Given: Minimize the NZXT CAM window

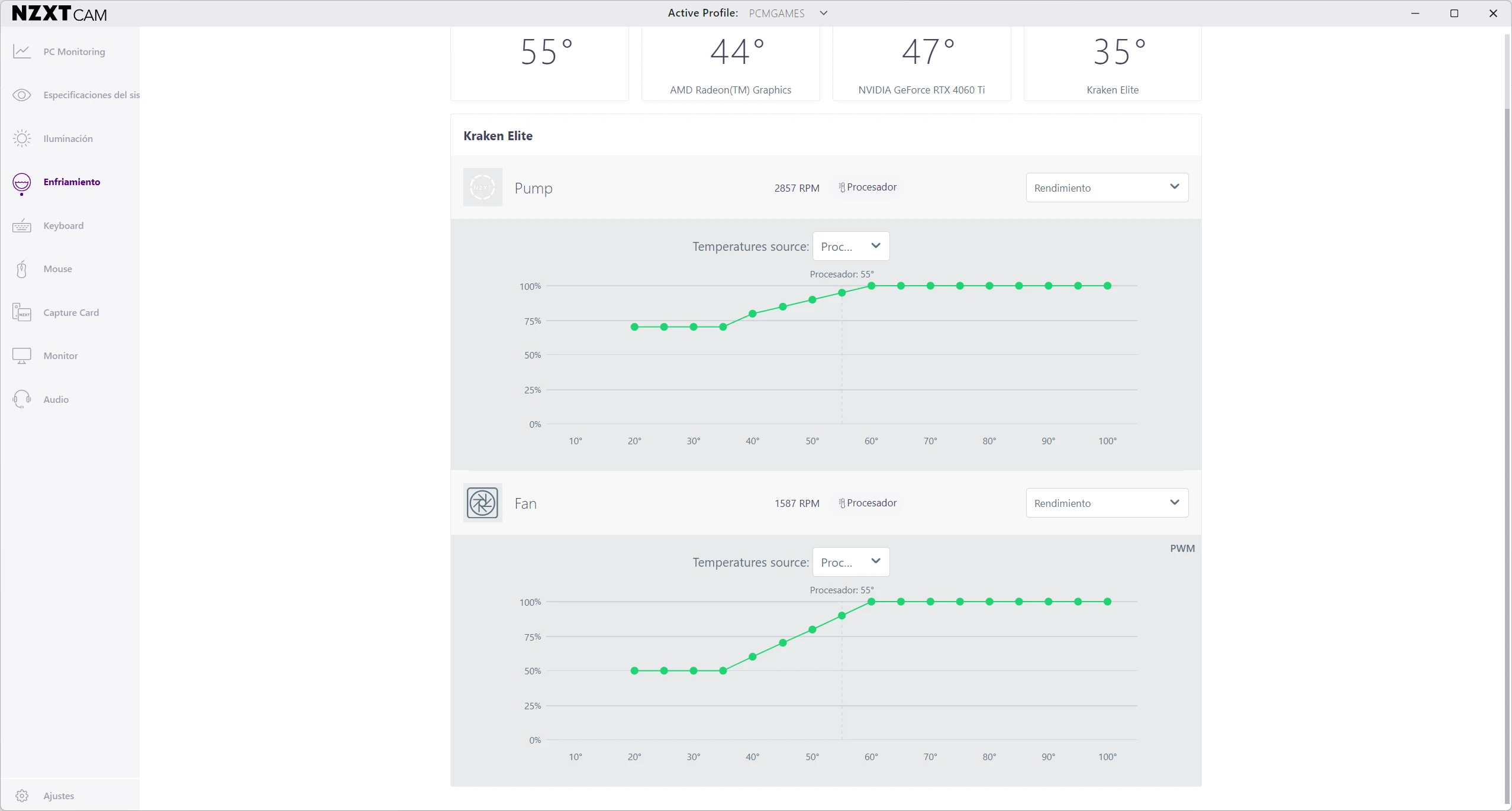Looking at the screenshot, I should (1415, 13).
